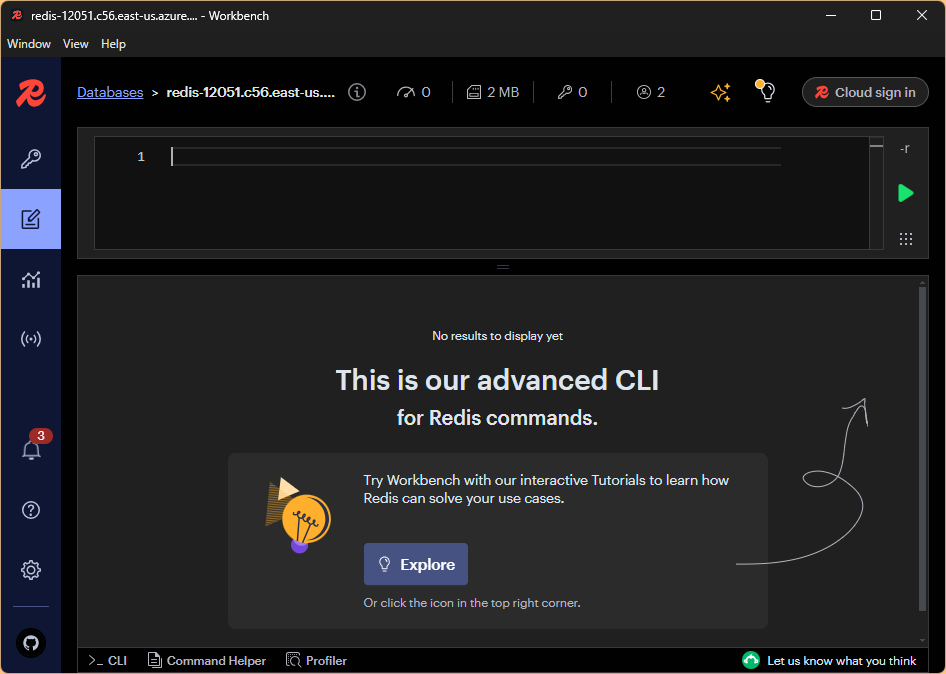View the commands-per-second gauge stat
This screenshot has height=674, width=946.
pos(413,92)
